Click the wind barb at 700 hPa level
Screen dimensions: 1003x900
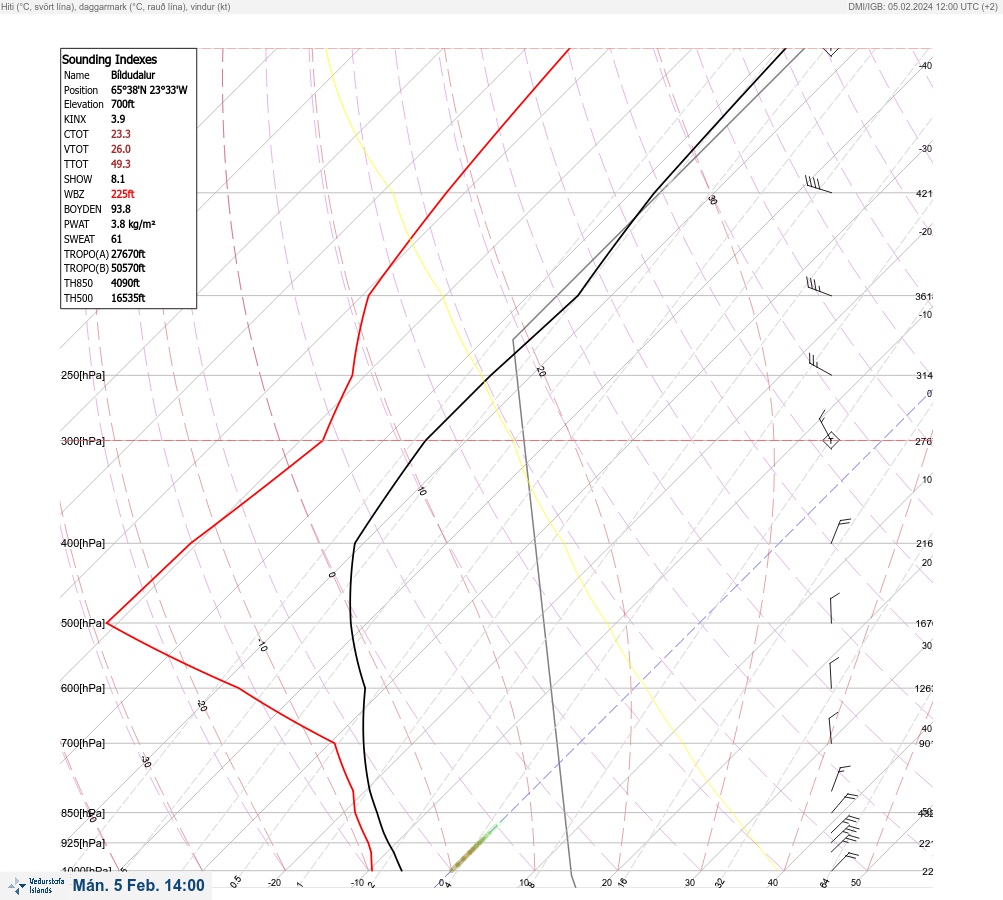(x=833, y=728)
